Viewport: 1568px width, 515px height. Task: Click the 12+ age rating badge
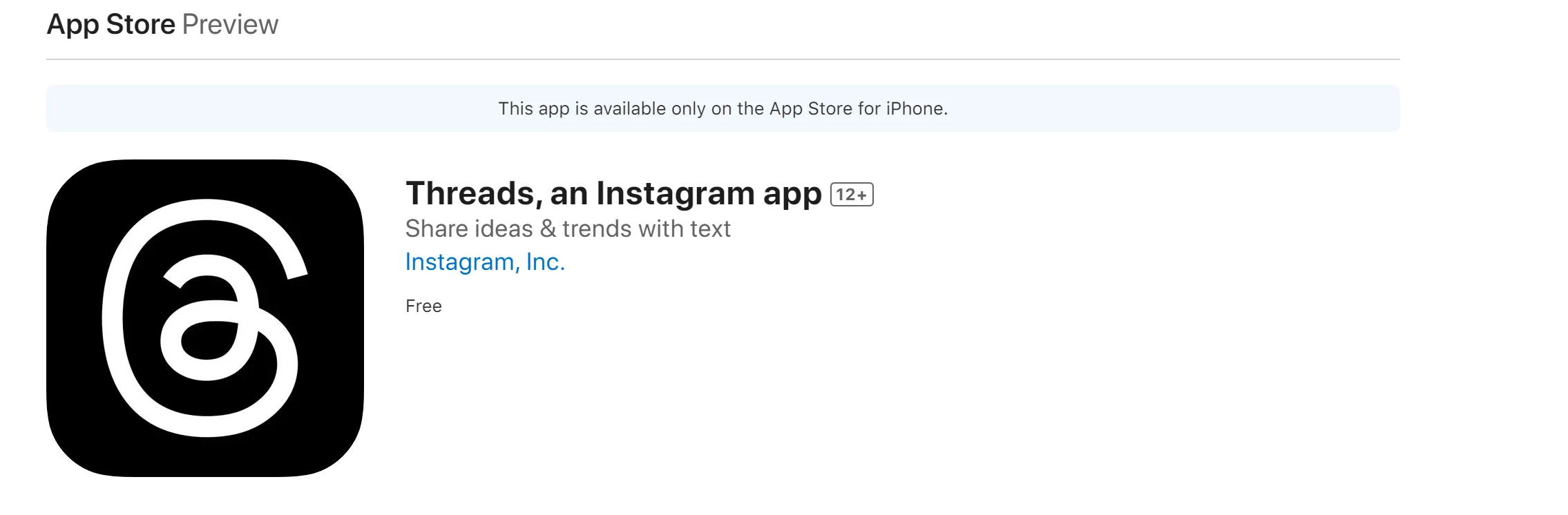coord(852,195)
